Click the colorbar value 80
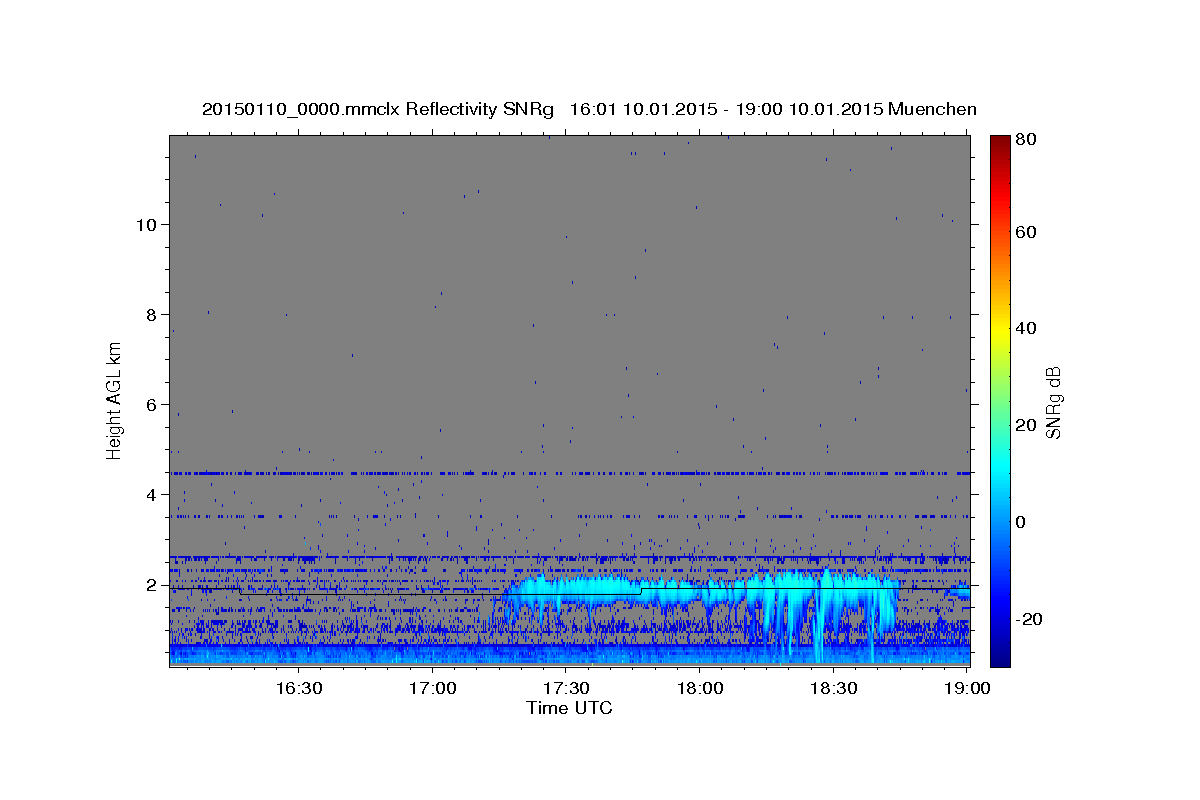1200x800 pixels. click(1027, 139)
